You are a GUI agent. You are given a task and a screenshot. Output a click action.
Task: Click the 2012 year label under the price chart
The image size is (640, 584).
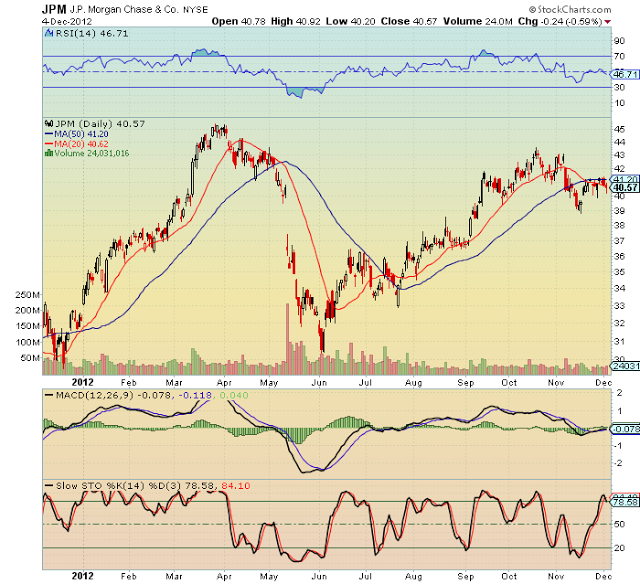[x=82, y=382]
